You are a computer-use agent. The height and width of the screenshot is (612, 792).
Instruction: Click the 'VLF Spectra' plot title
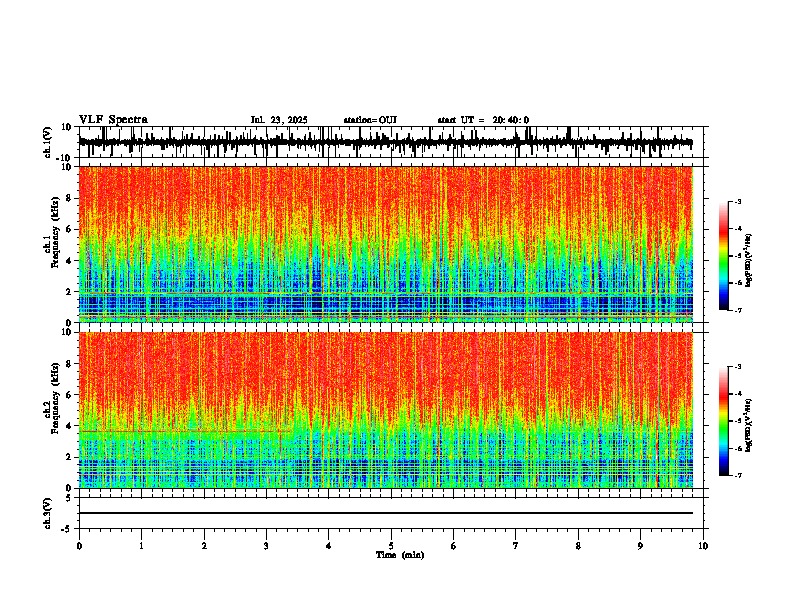[113, 120]
